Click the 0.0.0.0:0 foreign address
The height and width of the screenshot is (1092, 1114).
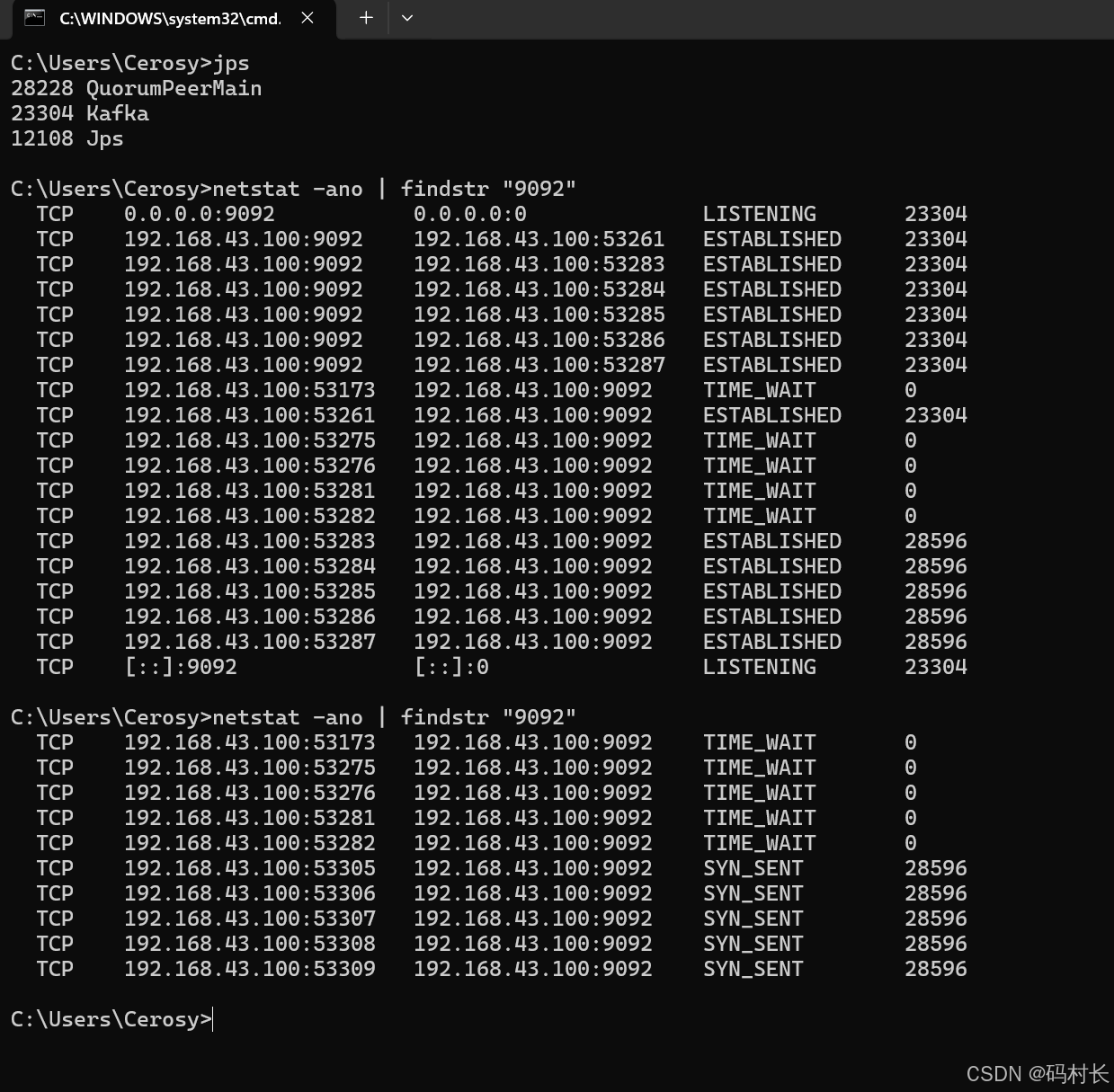(470, 214)
